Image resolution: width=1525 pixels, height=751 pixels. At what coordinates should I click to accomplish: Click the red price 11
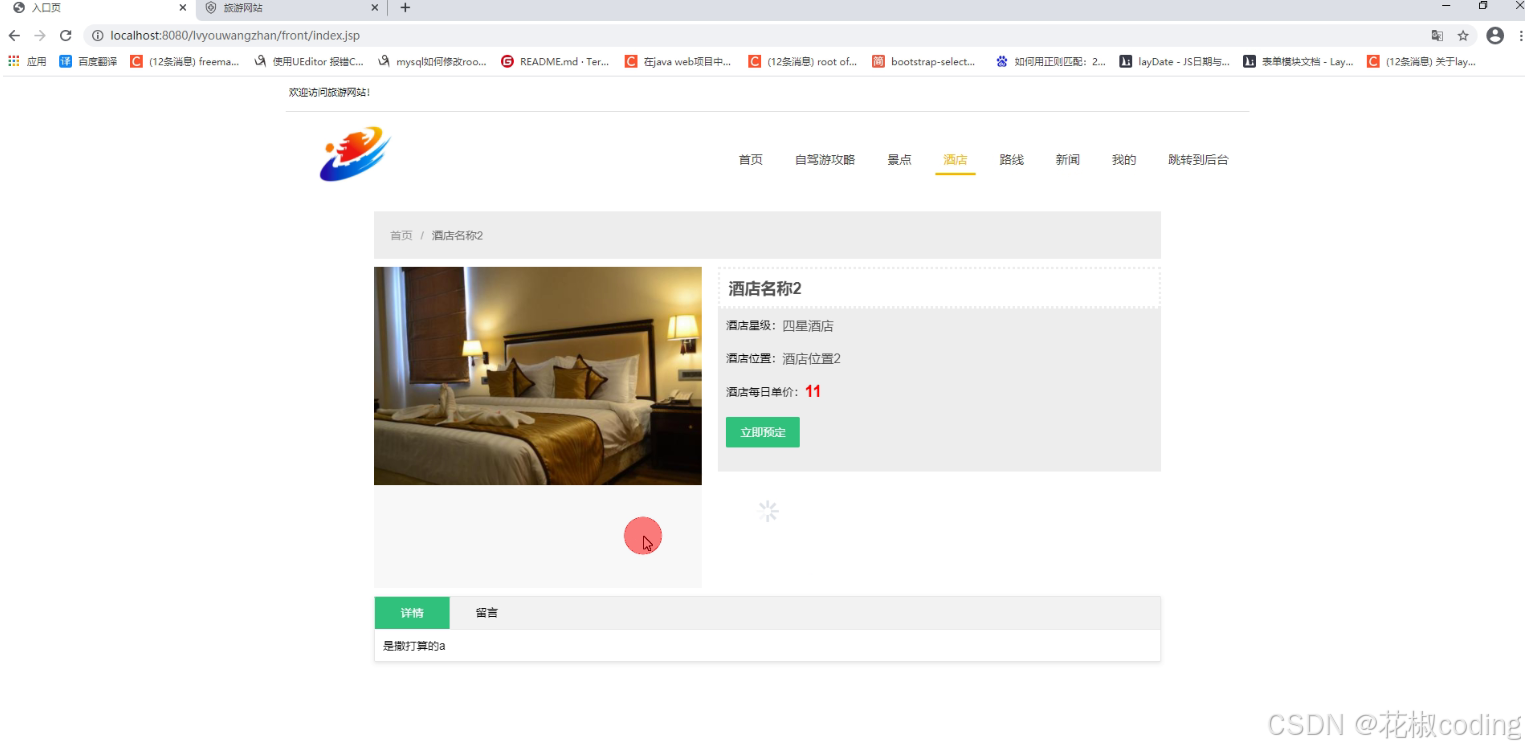coord(813,392)
